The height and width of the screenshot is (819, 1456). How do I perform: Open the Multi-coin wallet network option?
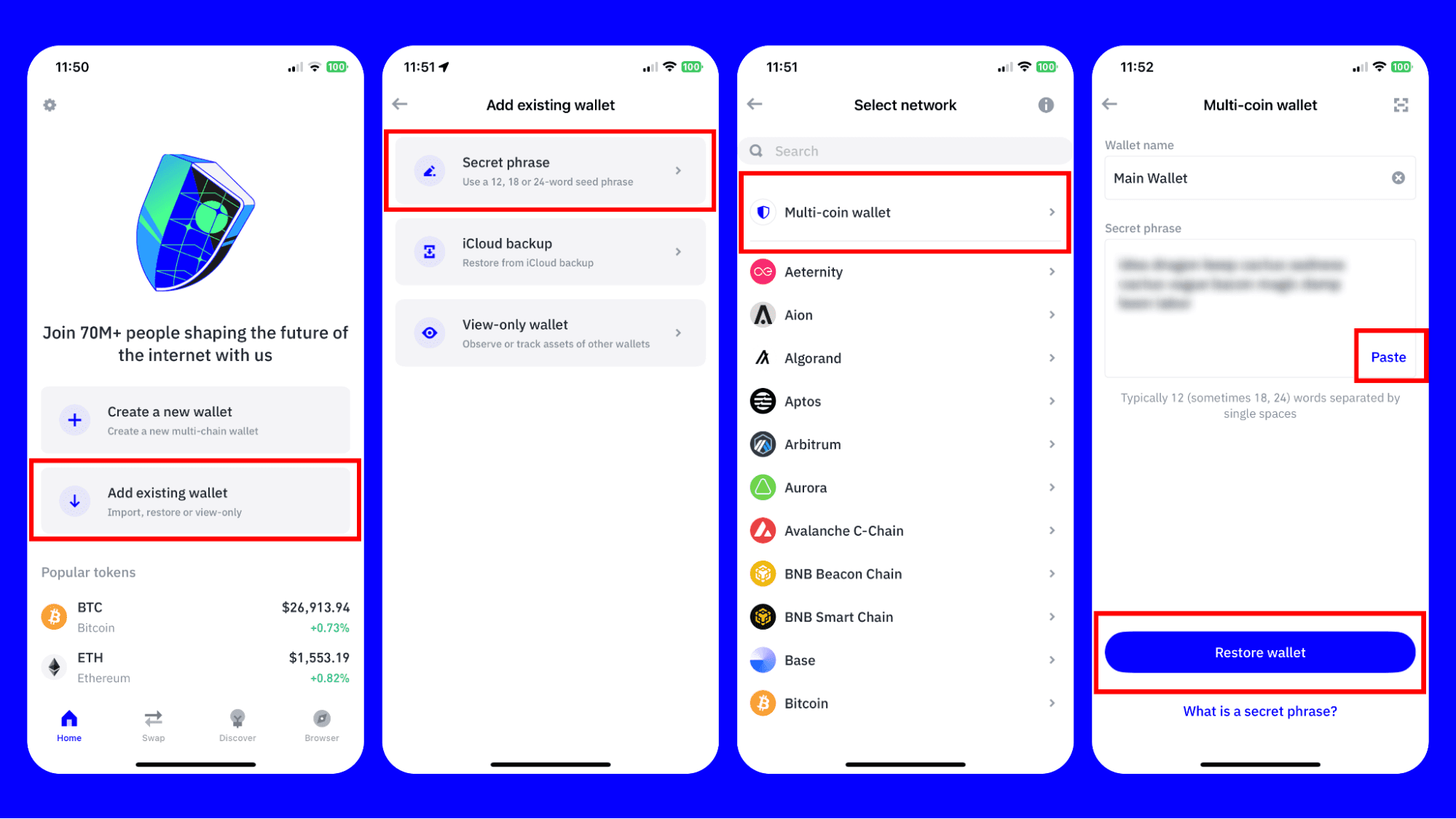tap(905, 212)
